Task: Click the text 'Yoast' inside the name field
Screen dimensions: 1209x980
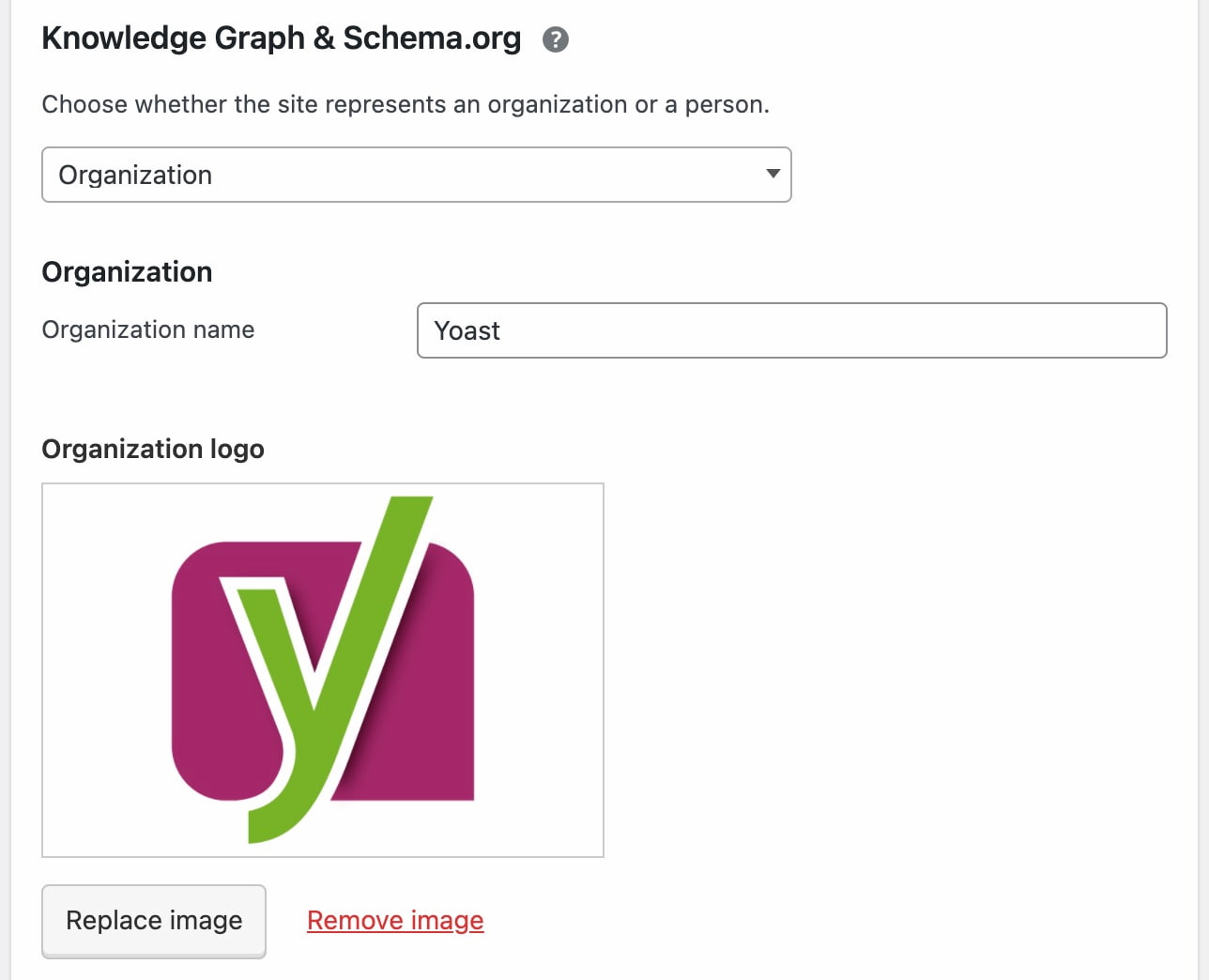Action: [467, 330]
